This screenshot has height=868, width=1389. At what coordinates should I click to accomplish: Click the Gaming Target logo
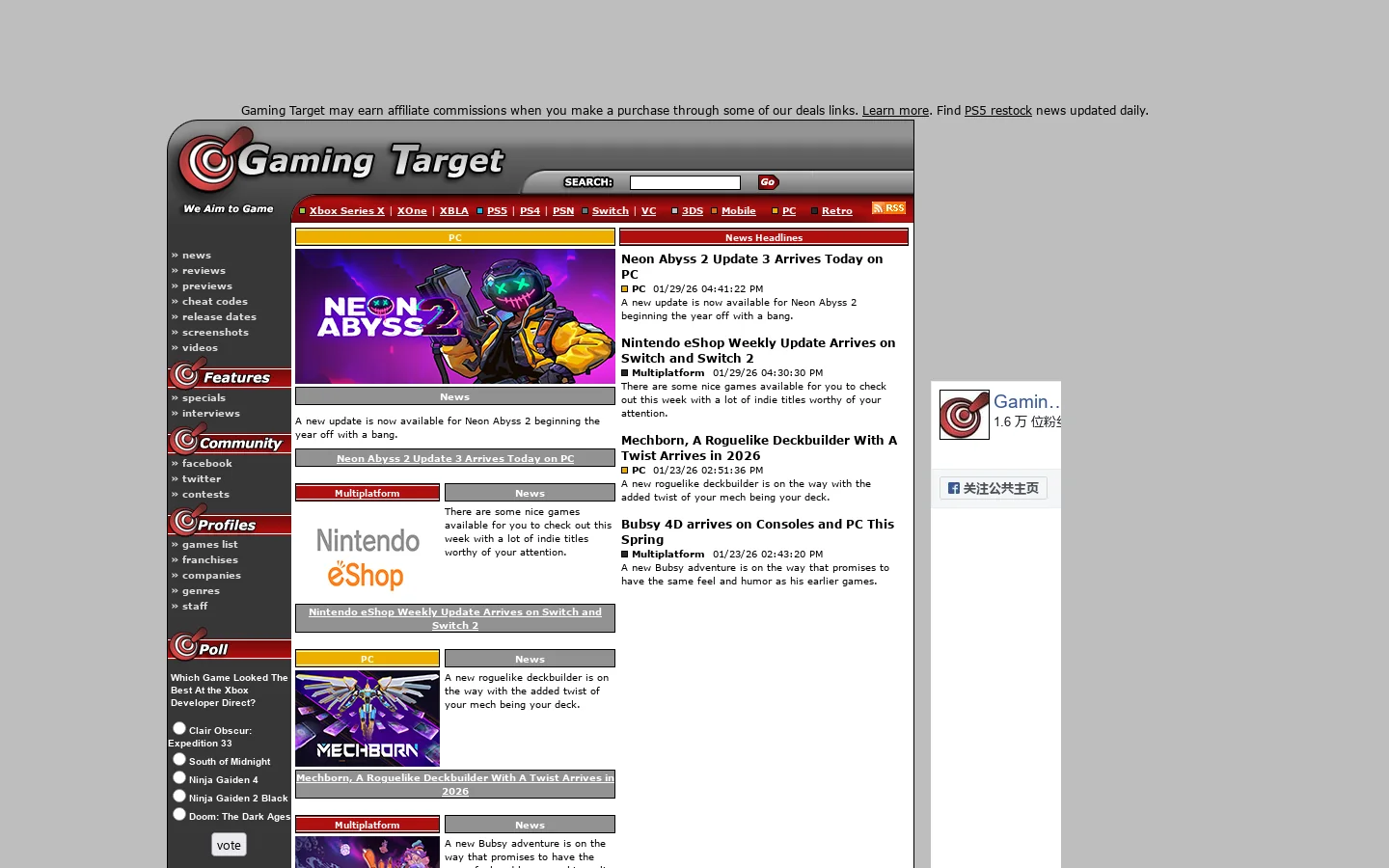point(342,161)
